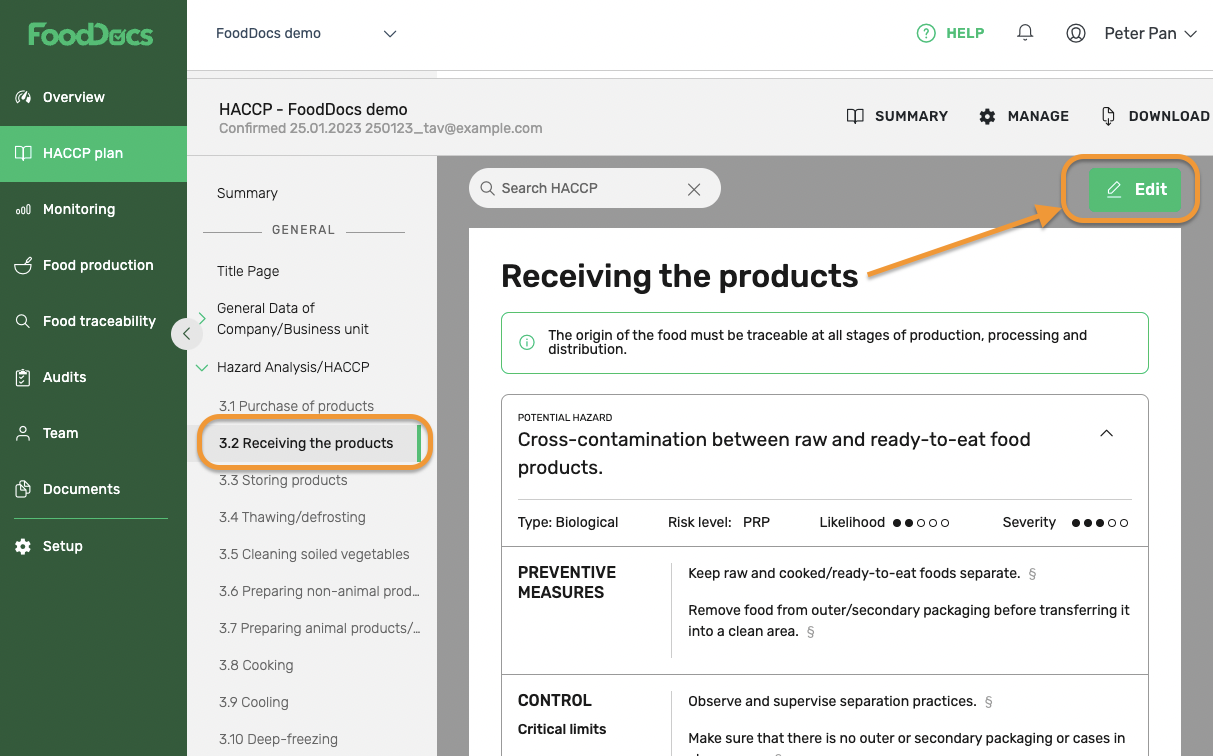The height and width of the screenshot is (756, 1213).
Task: Click § after 'Remove food from outer' measure
Action: (810, 632)
